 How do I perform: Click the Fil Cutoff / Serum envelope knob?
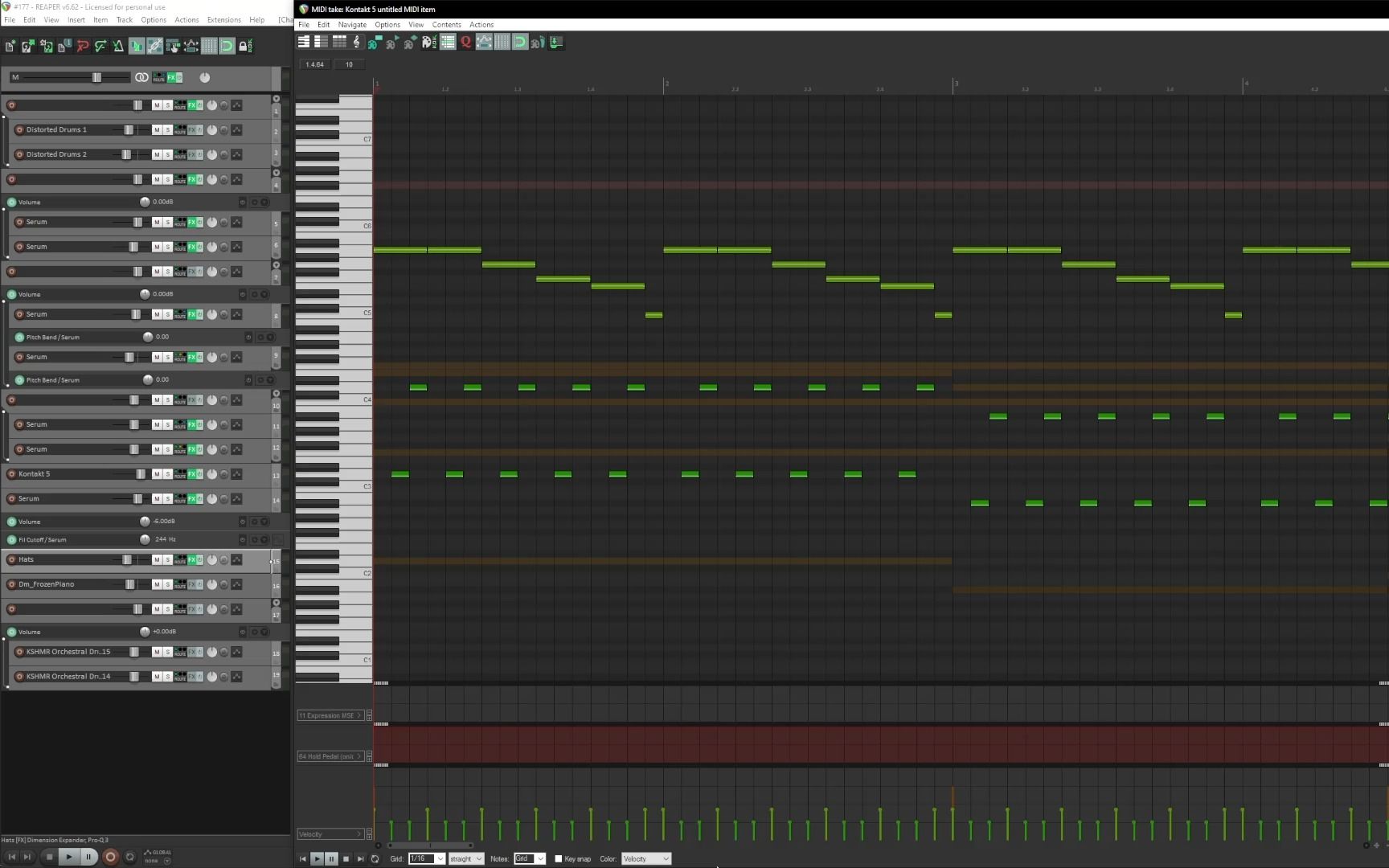(x=145, y=540)
